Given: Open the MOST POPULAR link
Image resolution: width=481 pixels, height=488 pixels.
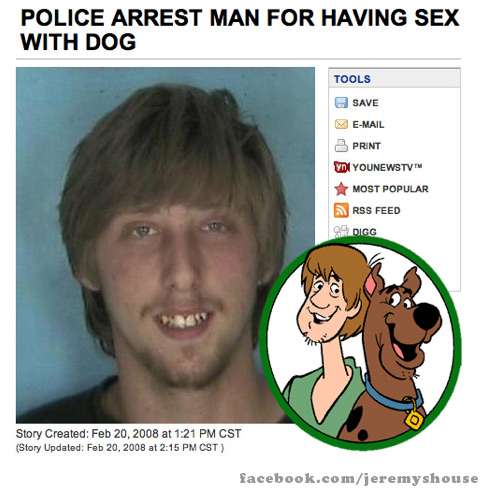Looking at the screenshot, I should coord(390,189).
